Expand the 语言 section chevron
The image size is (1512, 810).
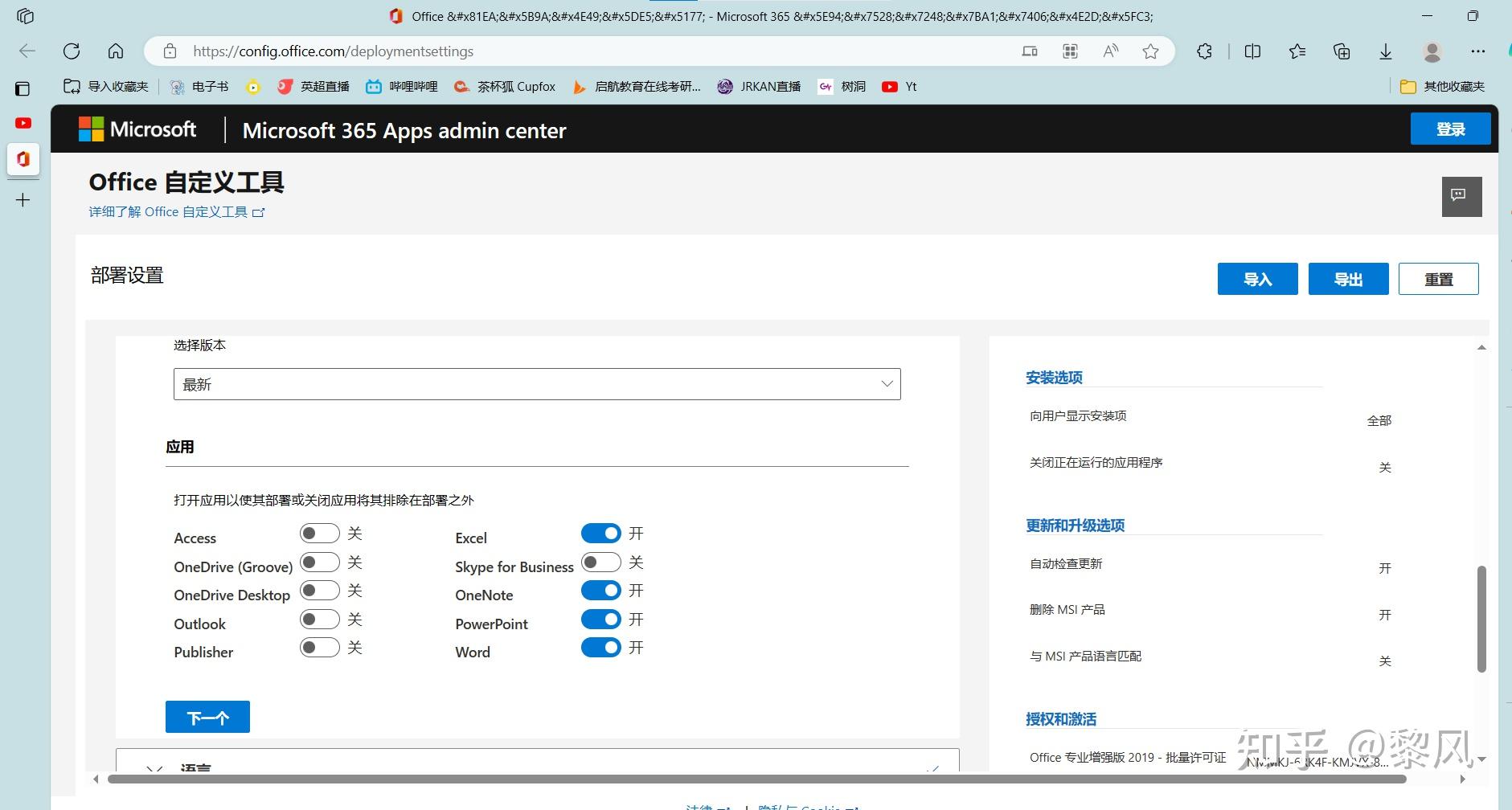154,769
